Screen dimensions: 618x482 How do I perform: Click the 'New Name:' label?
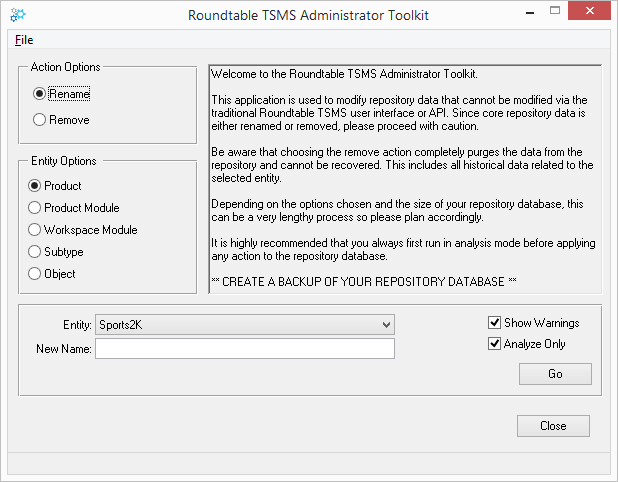(x=64, y=349)
